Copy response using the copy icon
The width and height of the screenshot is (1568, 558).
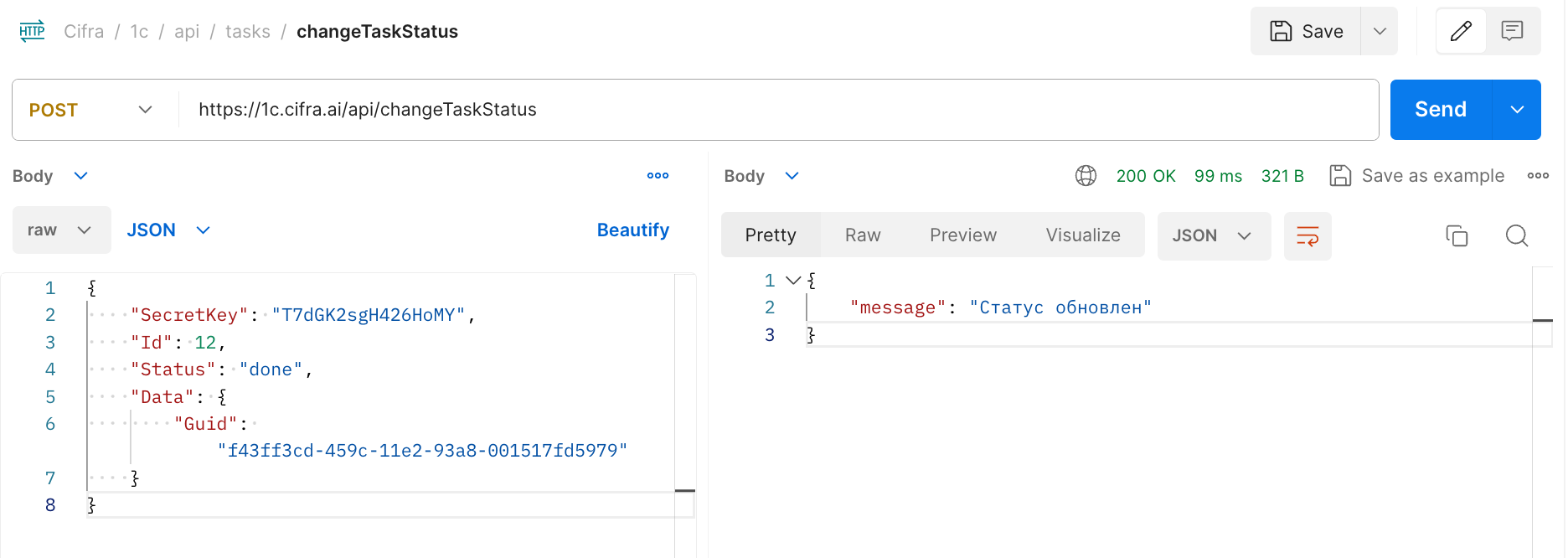click(1457, 236)
